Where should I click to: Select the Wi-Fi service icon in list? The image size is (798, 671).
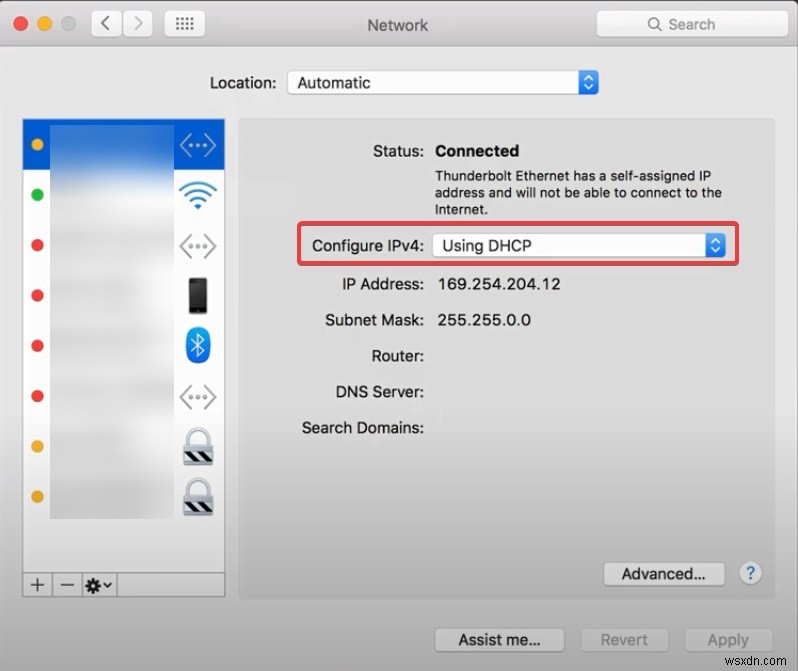(x=197, y=195)
